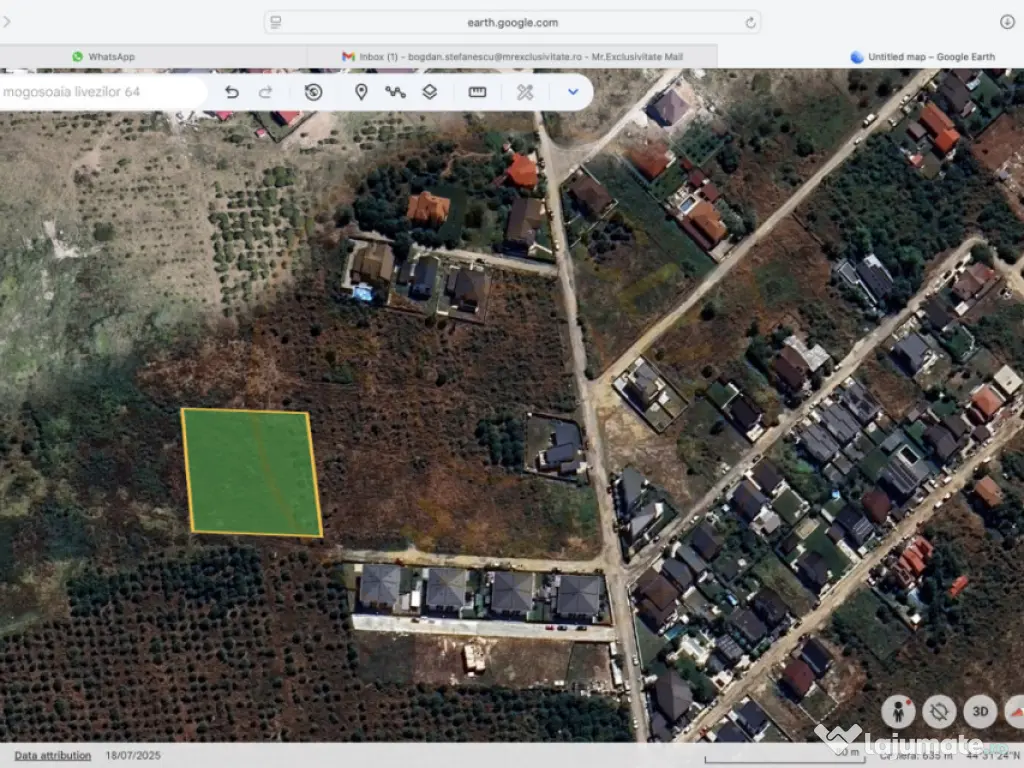Click the search field containing mogosoaia livezilor 64
1024x768 pixels.
(100, 92)
